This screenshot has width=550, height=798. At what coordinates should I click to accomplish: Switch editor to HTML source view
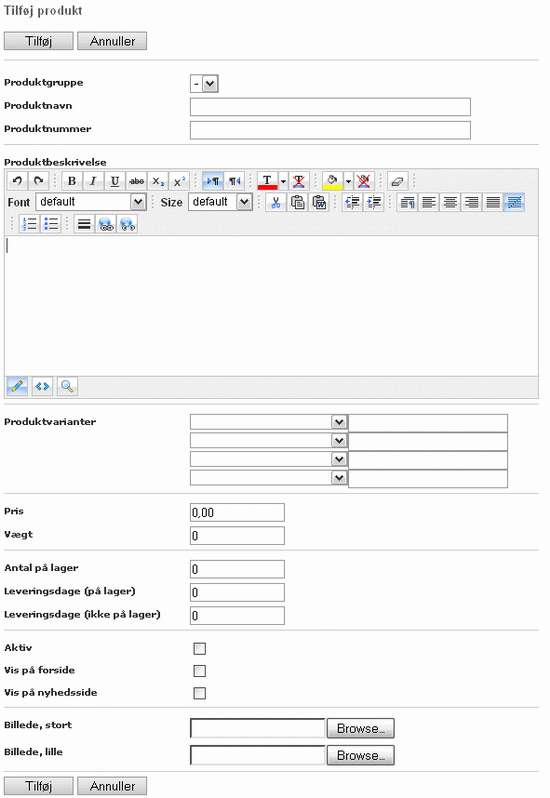(x=42, y=386)
